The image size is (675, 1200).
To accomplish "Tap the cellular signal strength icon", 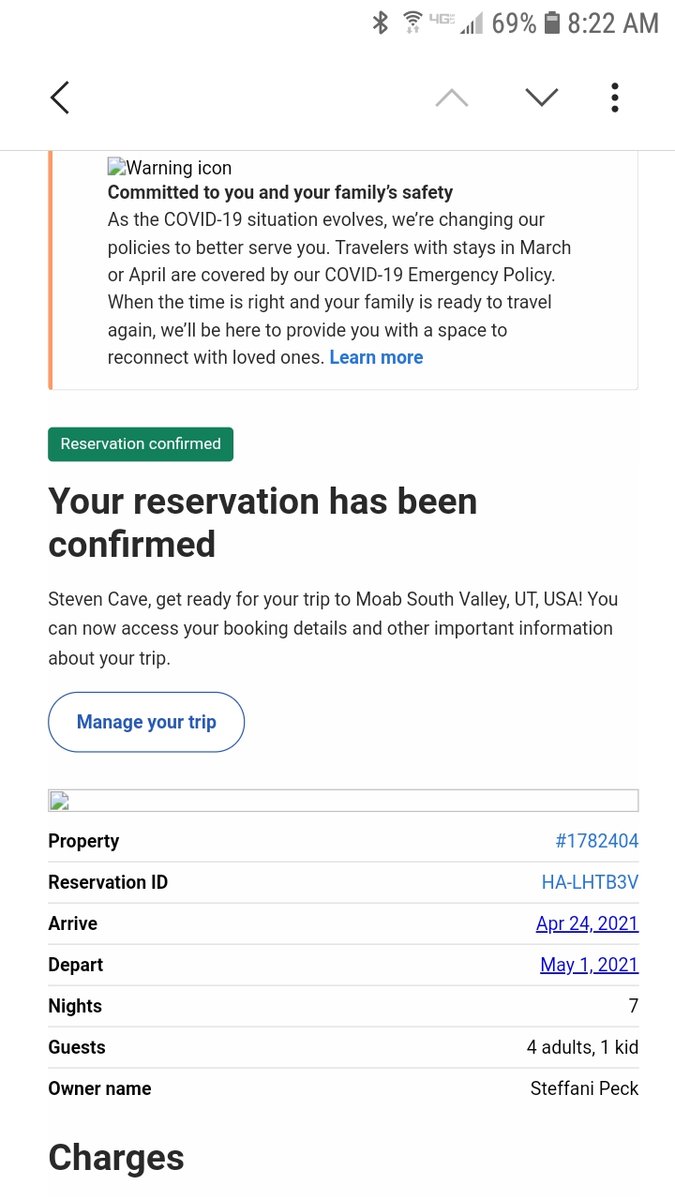I will click(x=471, y=23).
